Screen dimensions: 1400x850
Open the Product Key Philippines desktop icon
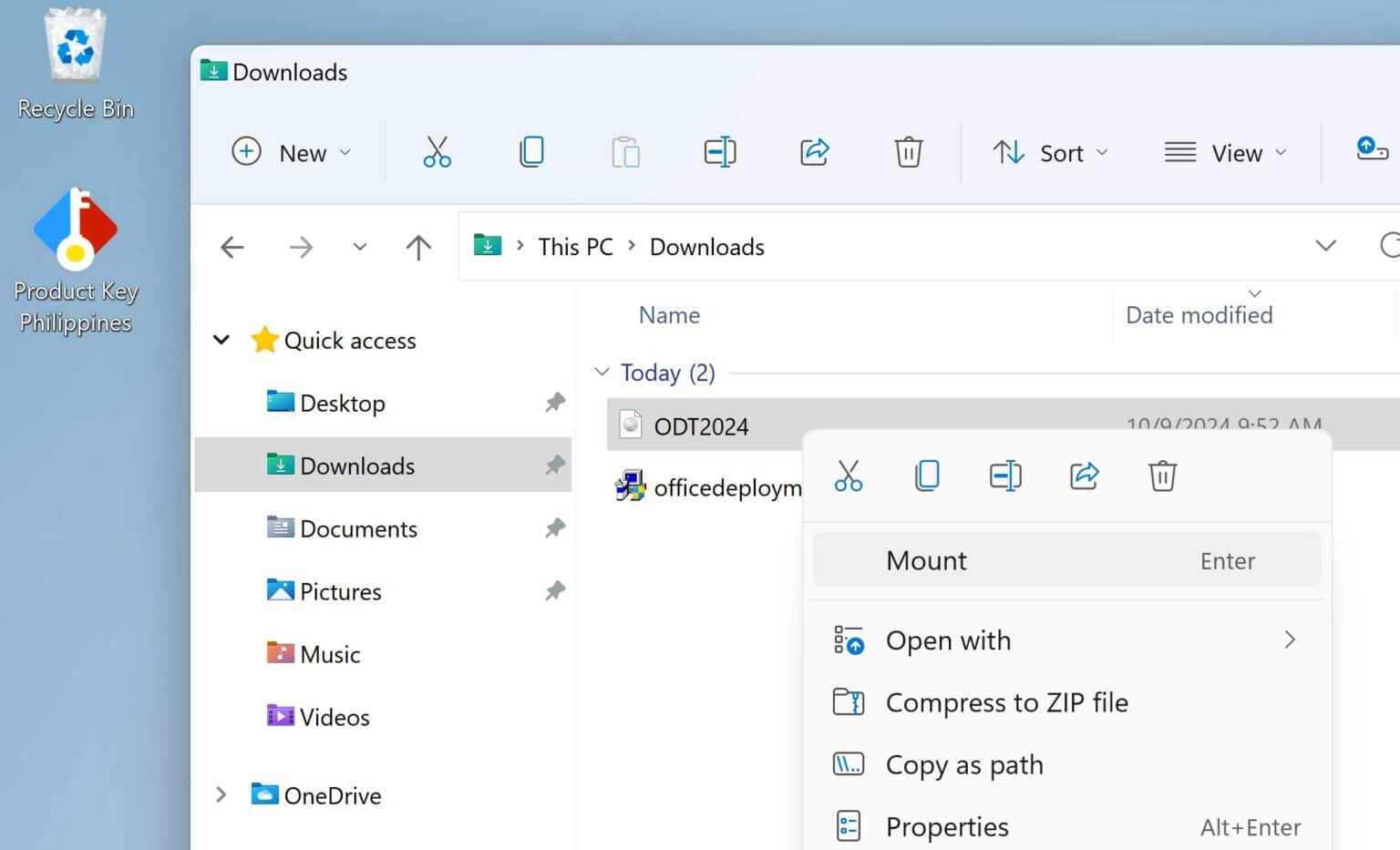[76, 261]
